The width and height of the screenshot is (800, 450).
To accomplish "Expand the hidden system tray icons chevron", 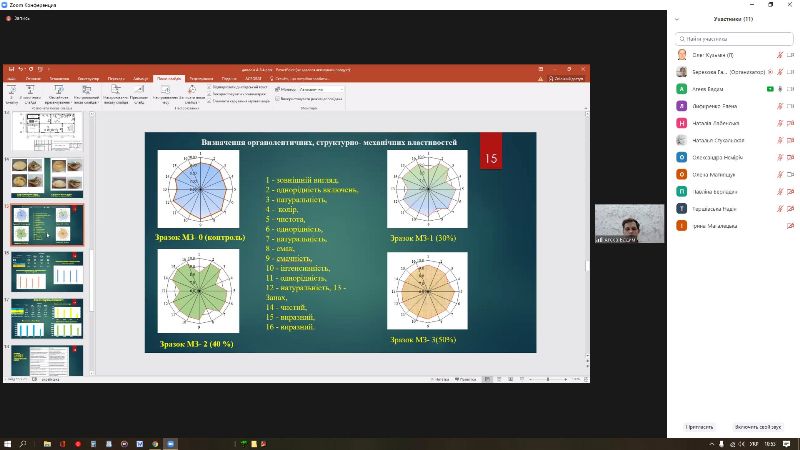I will pos(712,444).
